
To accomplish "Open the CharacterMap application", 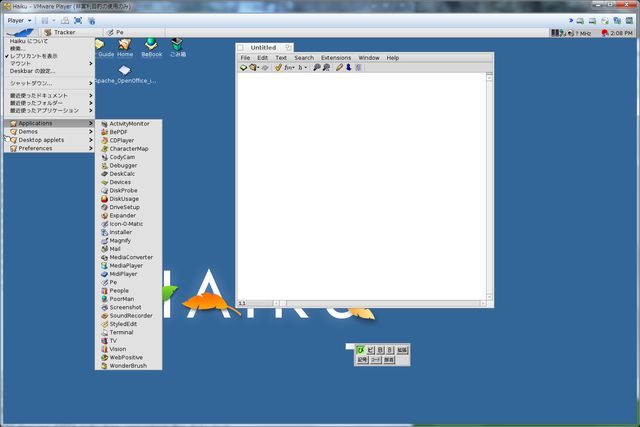I will tap(129, 149).
